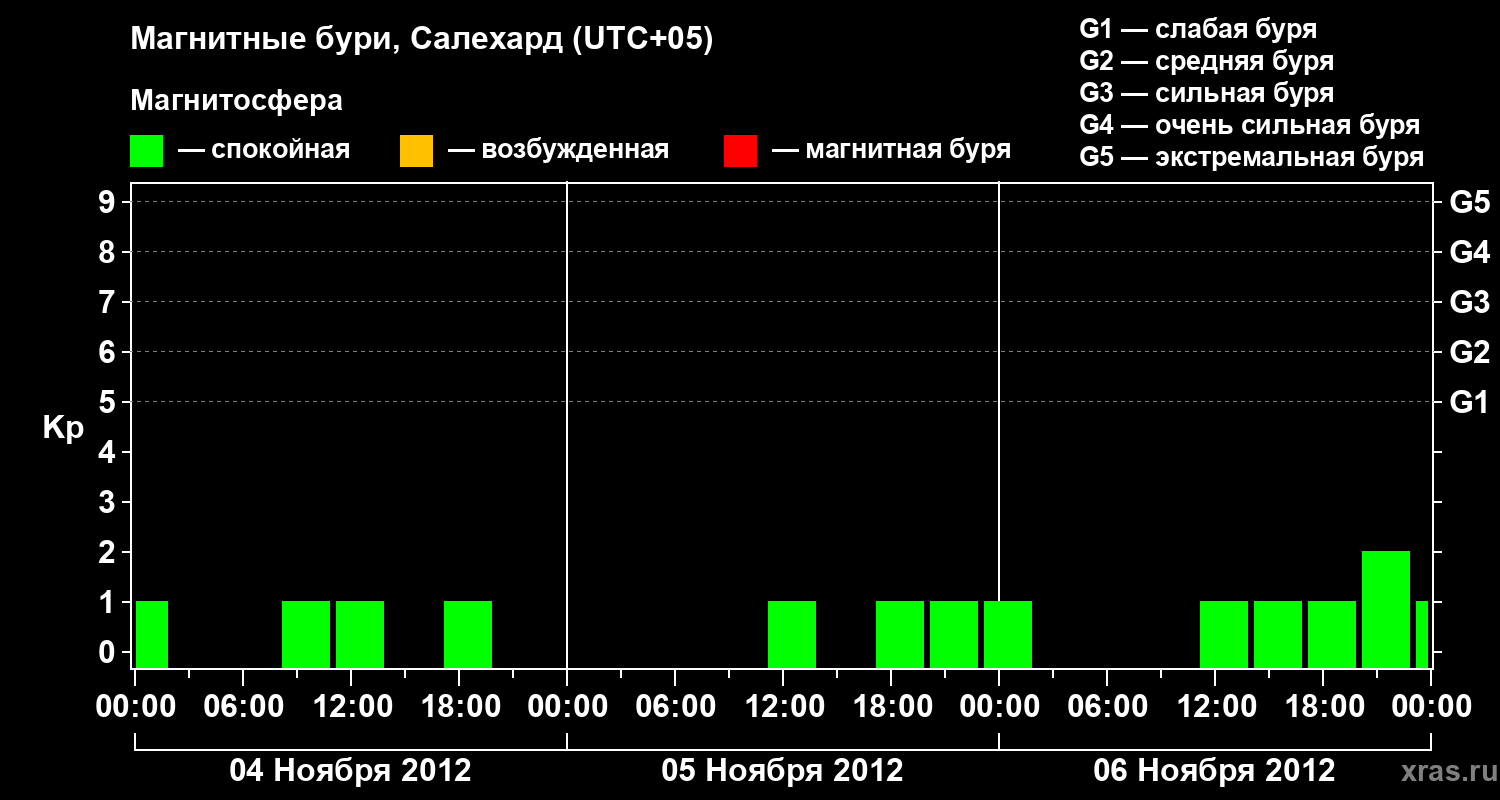Click the orange 'возбужденная' legend swatch

(x=416, y=151)
